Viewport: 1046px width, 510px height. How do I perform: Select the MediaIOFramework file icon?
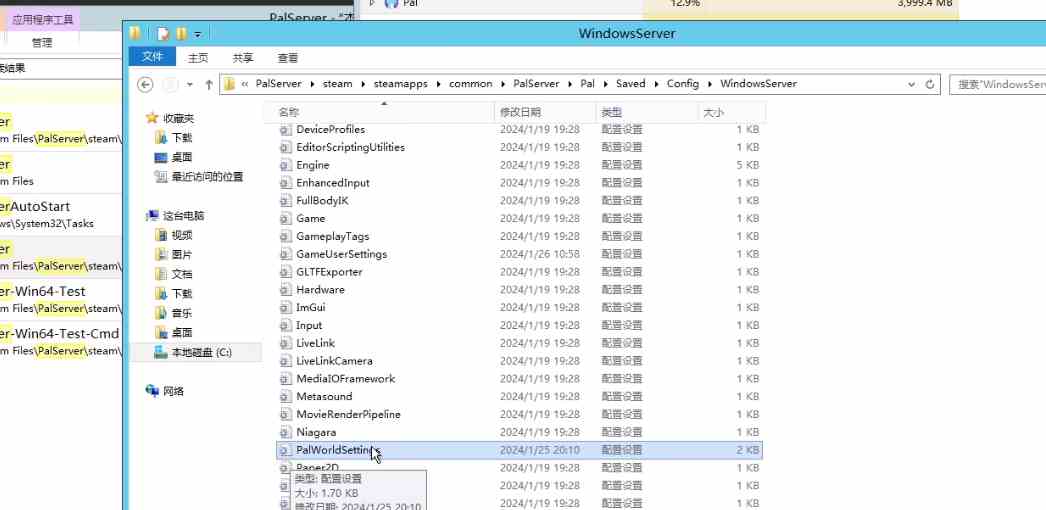click(x=286, y=379)
